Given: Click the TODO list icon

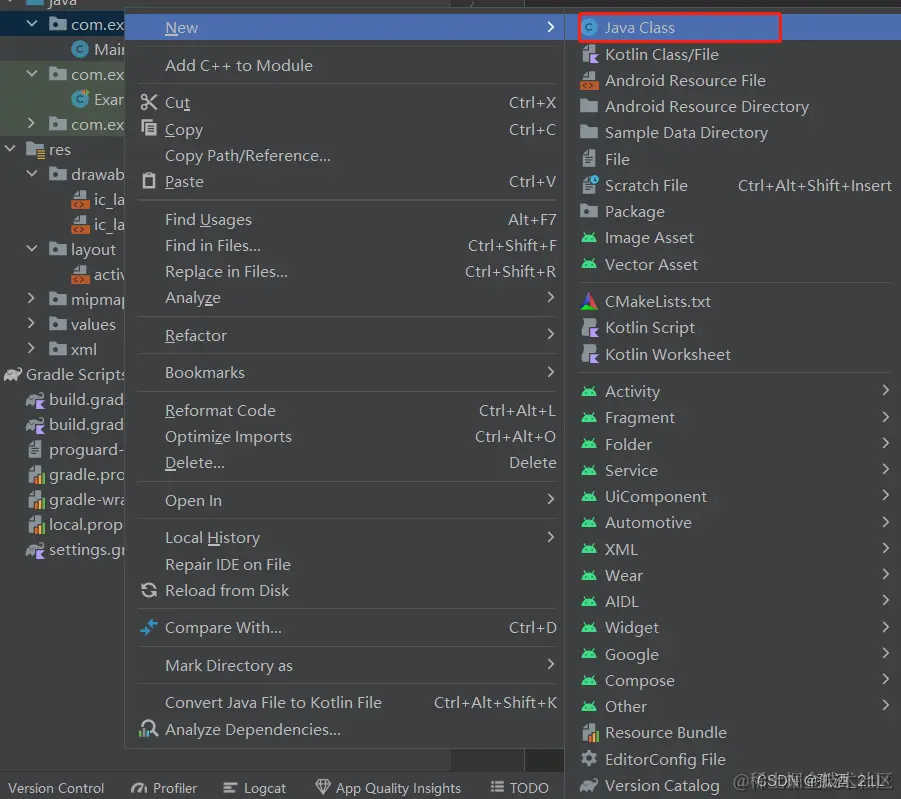Looking at the screenshot, I should coord(498,787).
